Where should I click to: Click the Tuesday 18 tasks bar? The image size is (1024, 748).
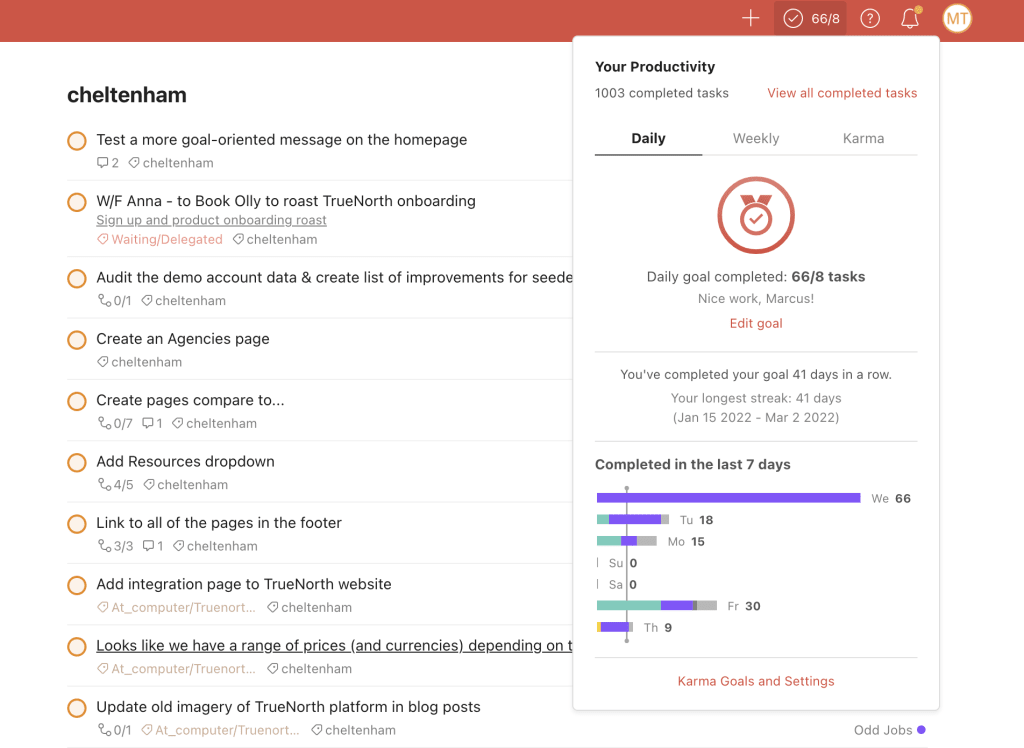[633, 519]
